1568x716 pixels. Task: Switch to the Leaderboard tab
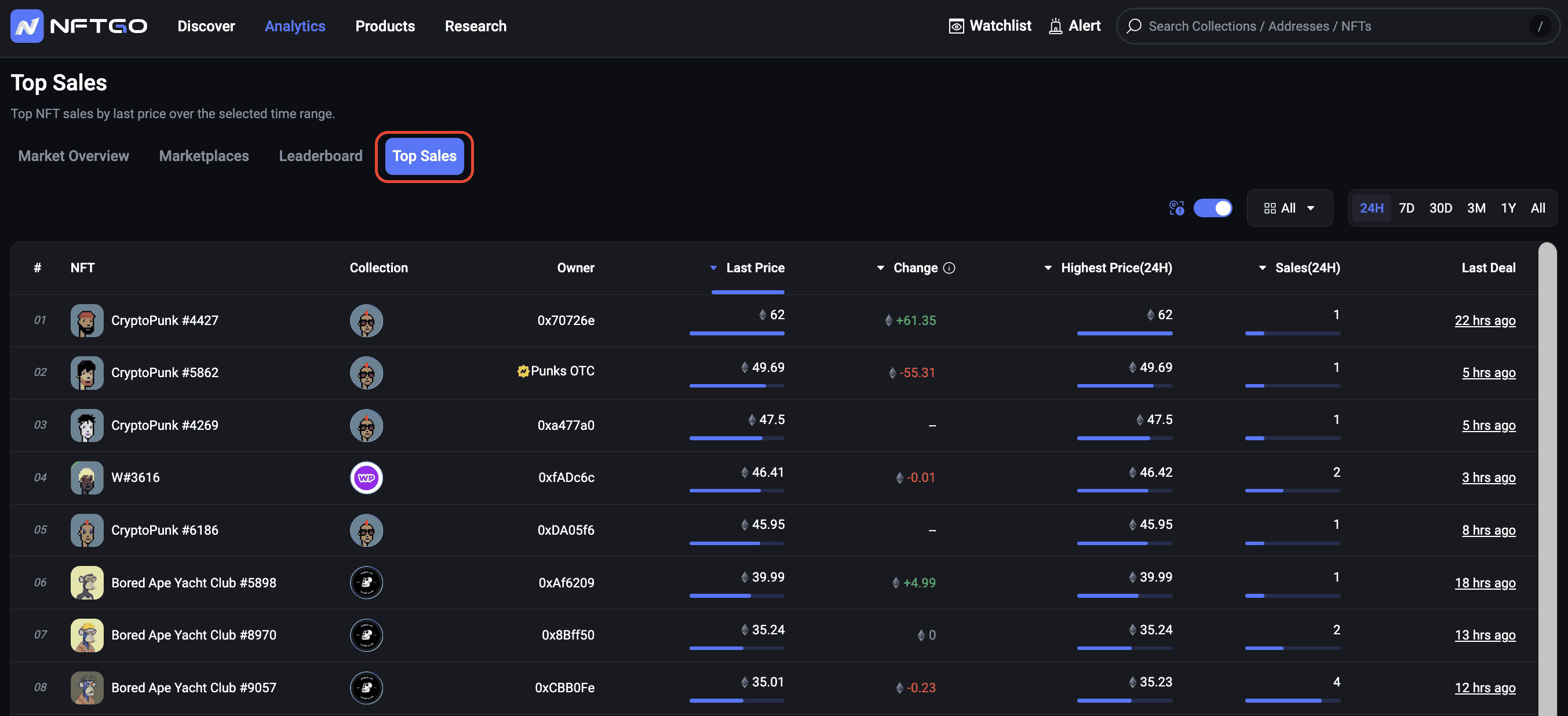point(320,156)
